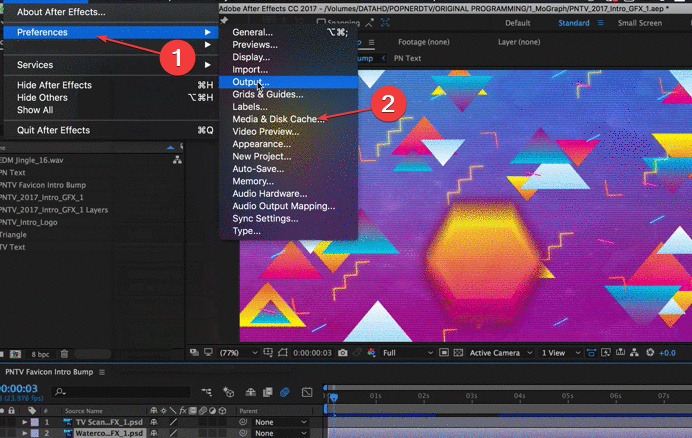Toggle pixel aspect ratio correction
Screen dimensions: 692x438
[x=591, y=352]
